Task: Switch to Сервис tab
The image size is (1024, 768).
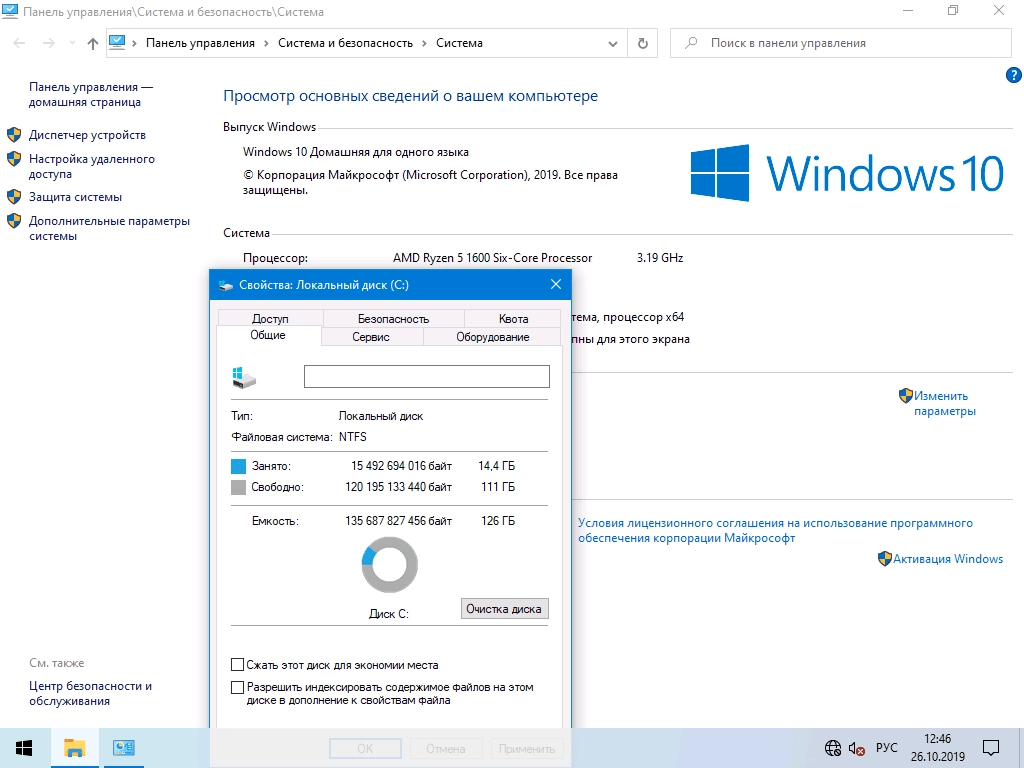Action: pos(371,337)
